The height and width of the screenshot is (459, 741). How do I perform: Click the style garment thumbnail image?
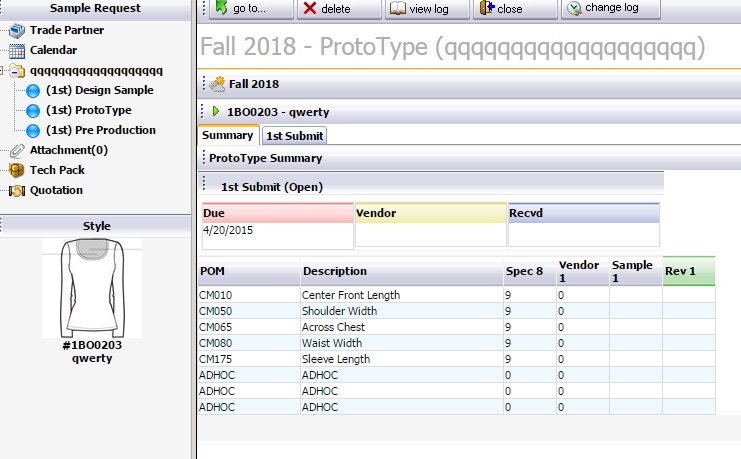click(92, 288)
